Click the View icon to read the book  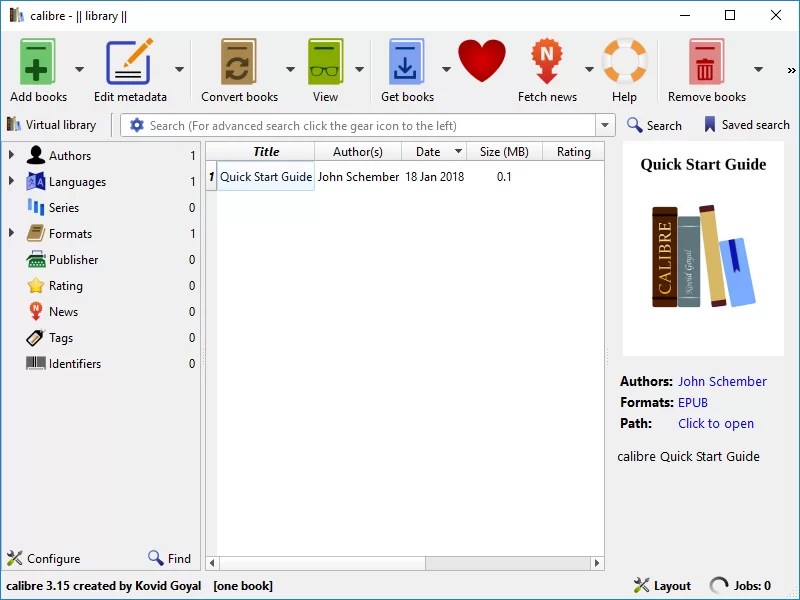pos(324,62)
